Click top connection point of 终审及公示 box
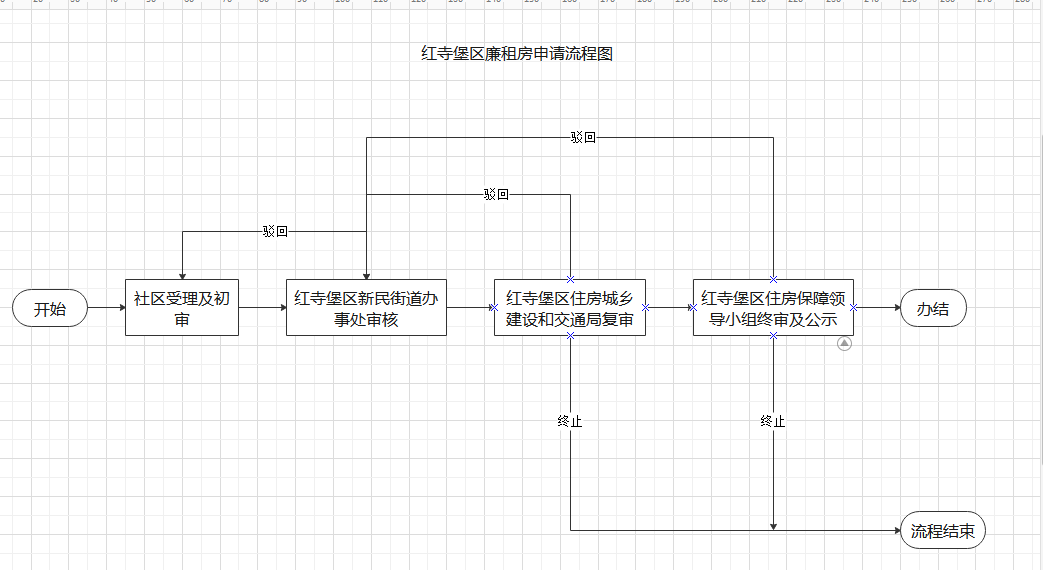 point(773,279)
